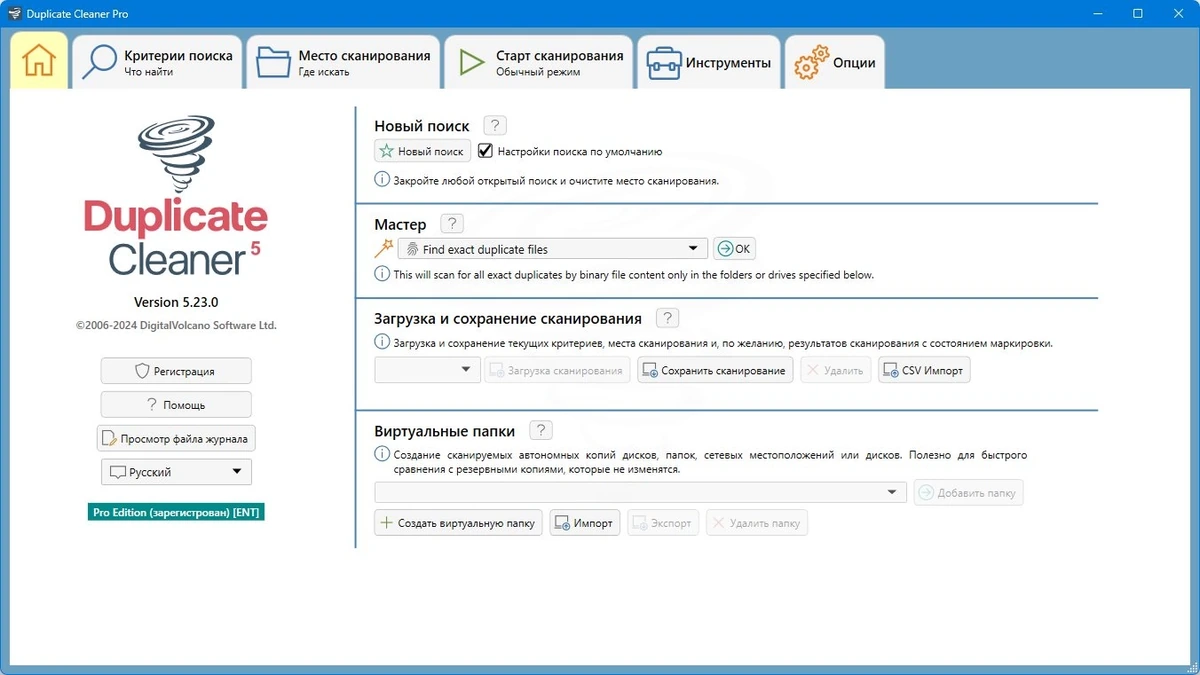Switch to Старт сканирования tab
This screenshot has width=1200, height=675.
coord(540,63)
